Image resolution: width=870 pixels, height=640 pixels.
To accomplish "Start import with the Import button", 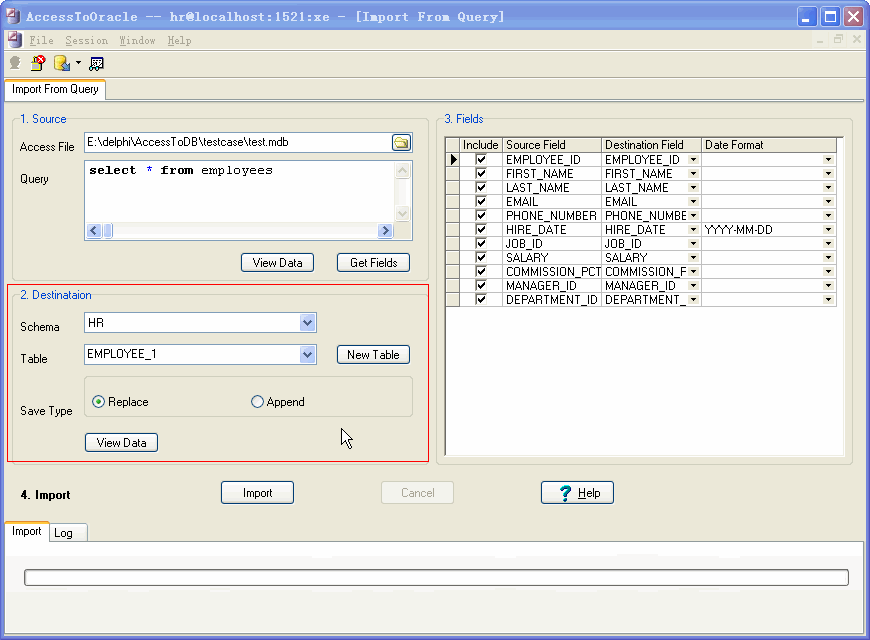I will click(257, 493).
